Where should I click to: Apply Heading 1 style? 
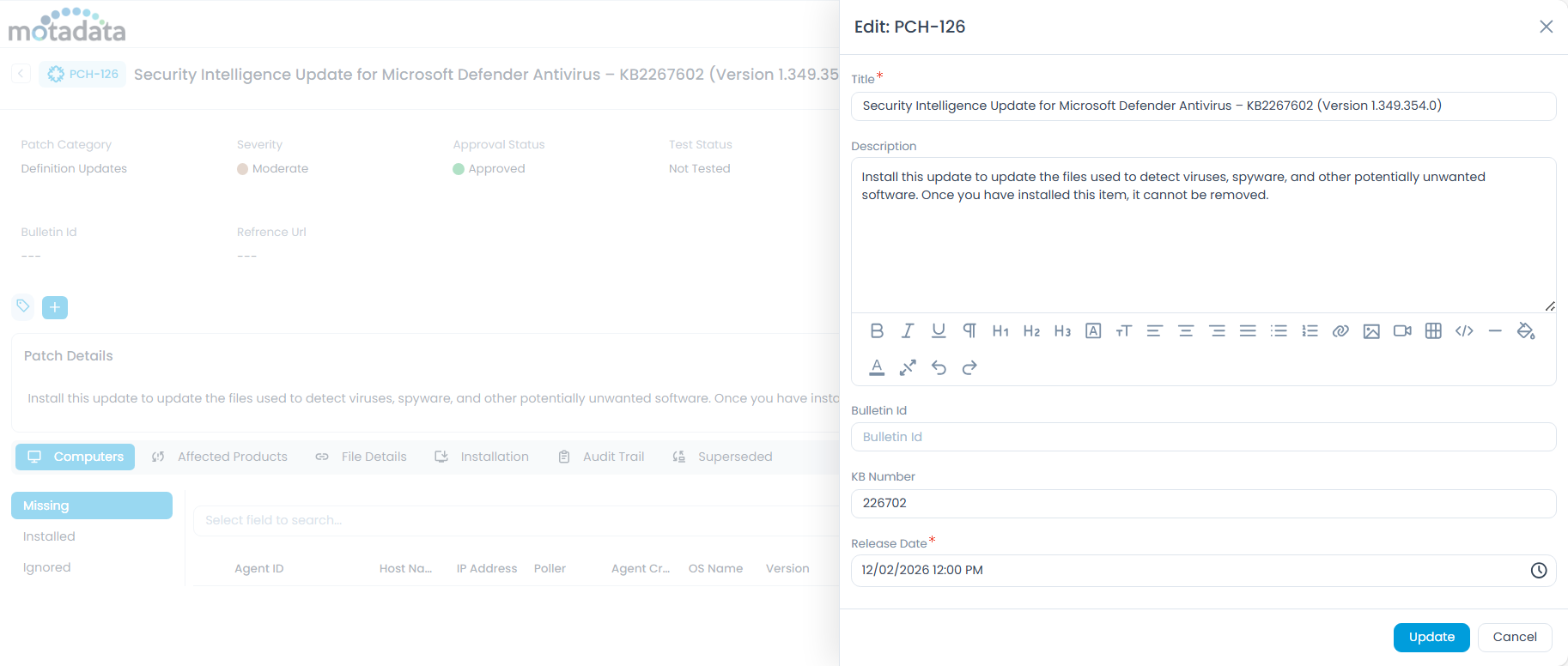pos(1000,331)
